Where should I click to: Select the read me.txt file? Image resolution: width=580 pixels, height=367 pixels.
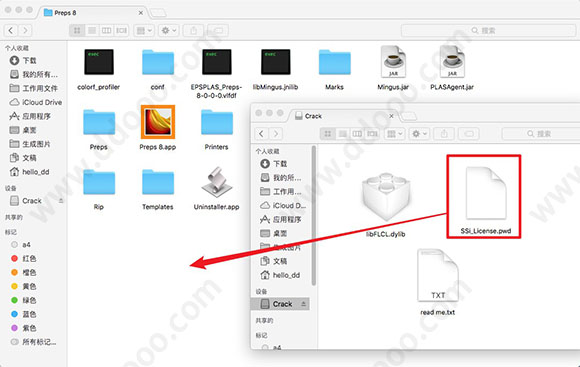[438, 275]
